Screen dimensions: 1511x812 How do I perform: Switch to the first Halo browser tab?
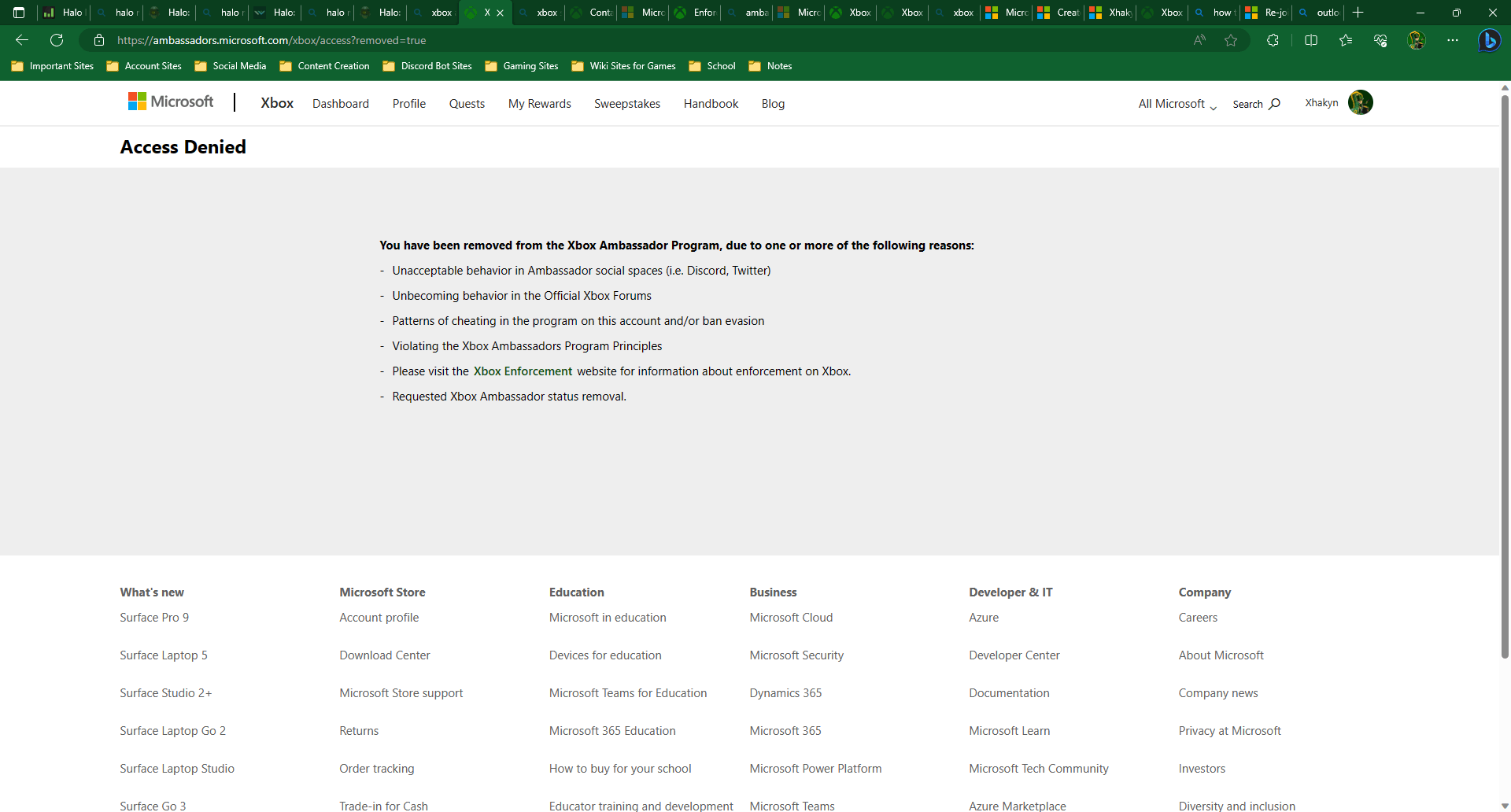pos(64,13)
